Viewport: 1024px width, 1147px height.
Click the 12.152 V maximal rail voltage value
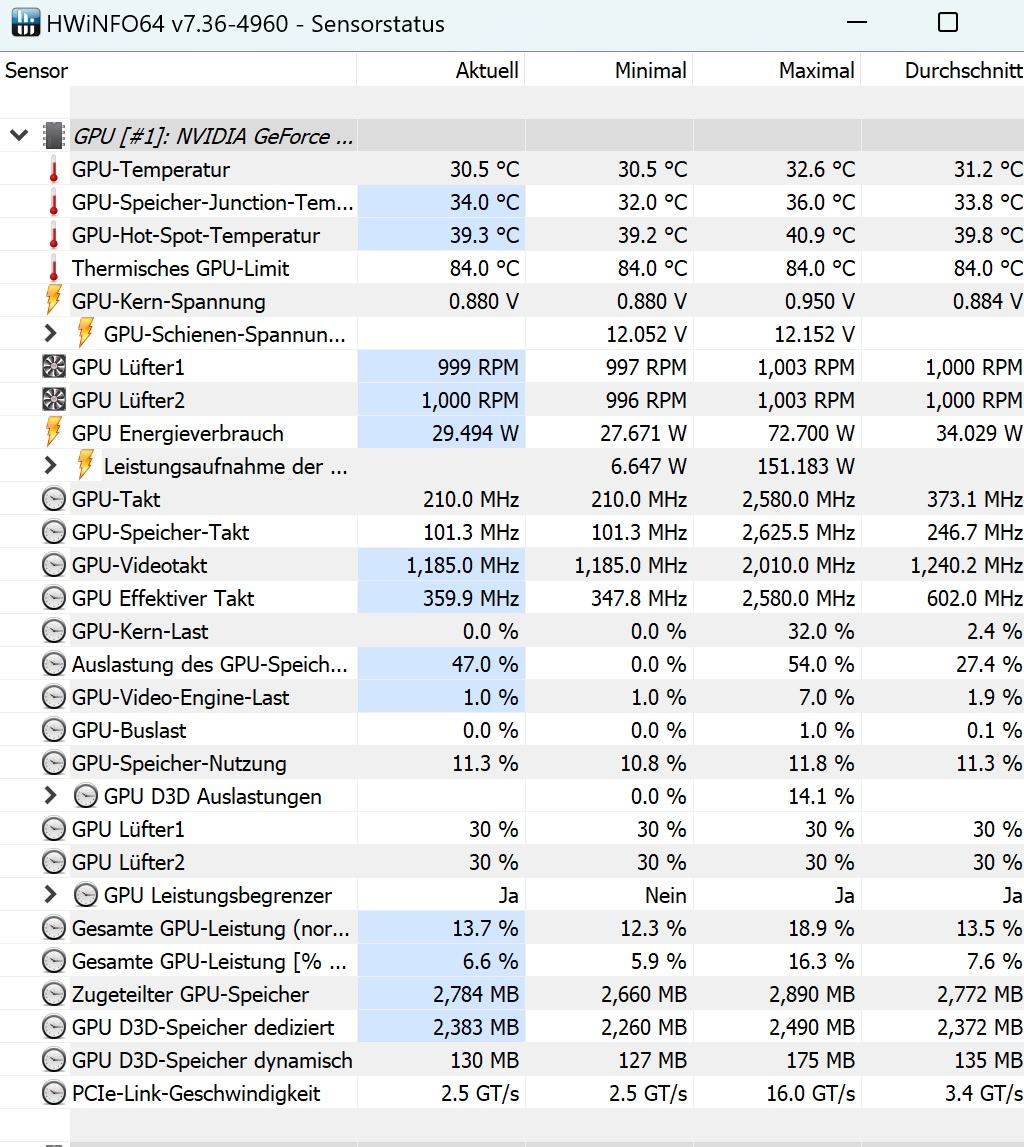pyautogui.click(x=815, y=334)
